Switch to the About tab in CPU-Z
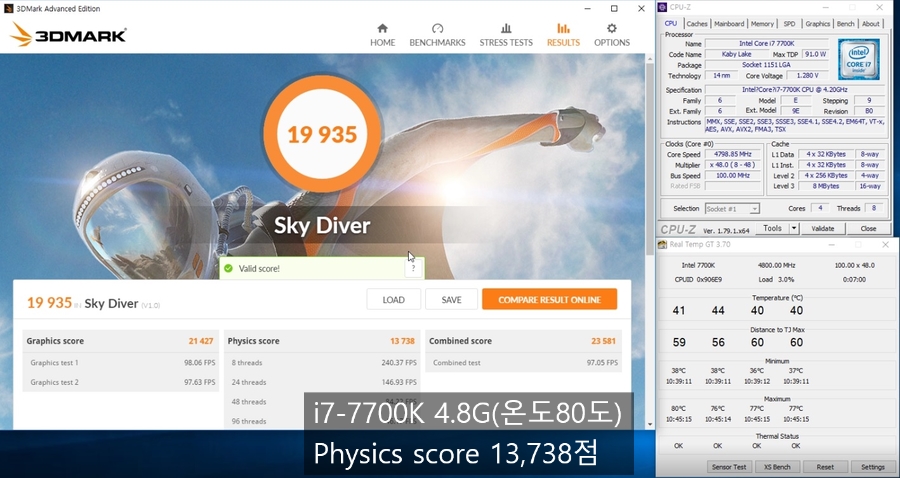 [870, 24]
